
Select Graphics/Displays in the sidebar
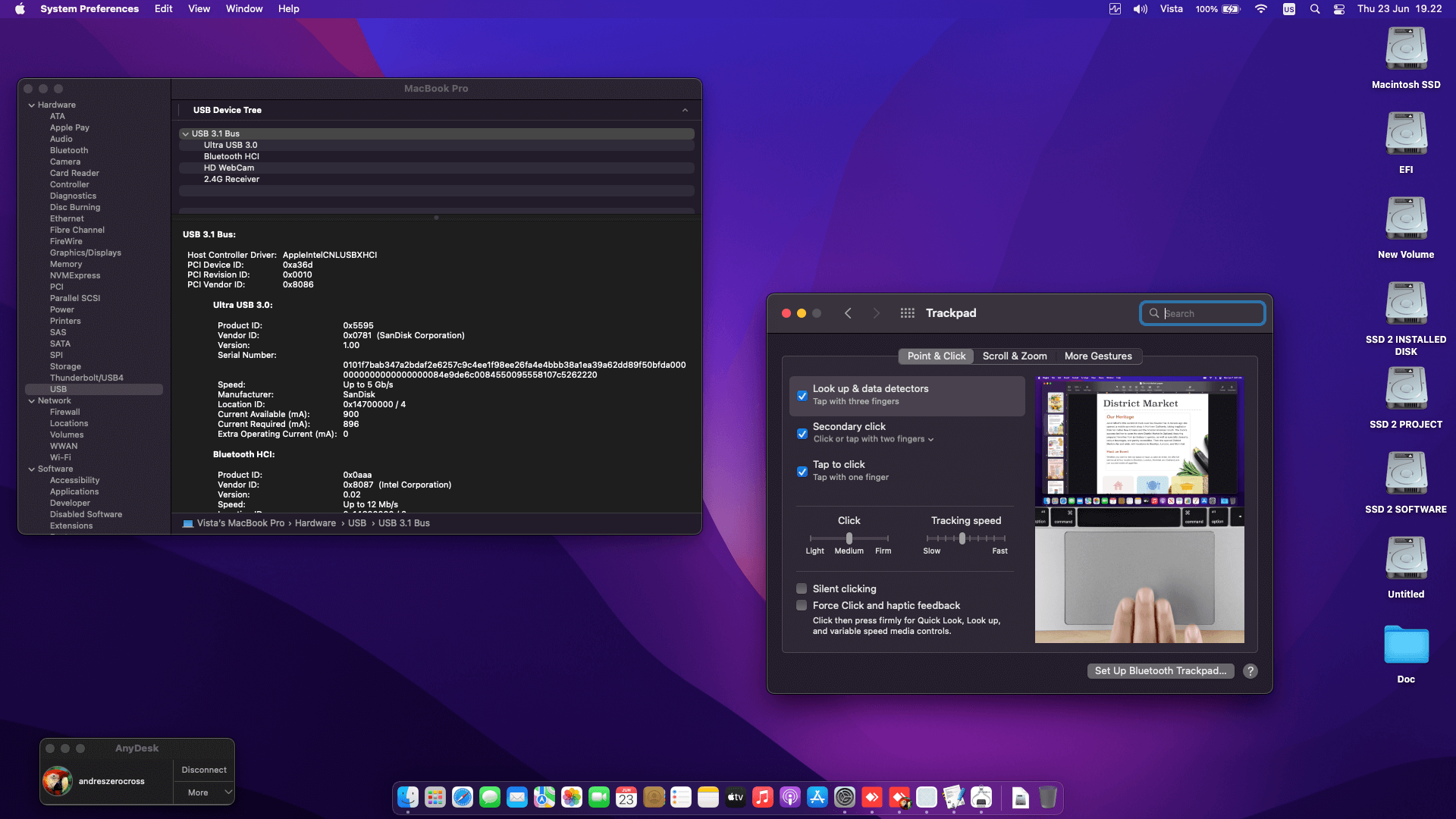coord(86,253)
